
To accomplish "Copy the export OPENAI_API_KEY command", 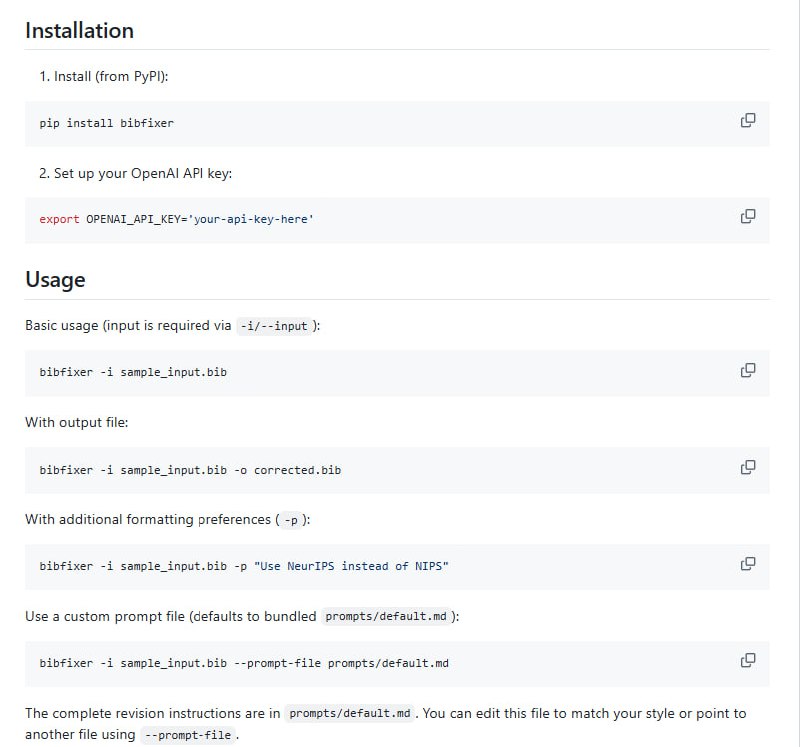I will (x=747, y=216).
